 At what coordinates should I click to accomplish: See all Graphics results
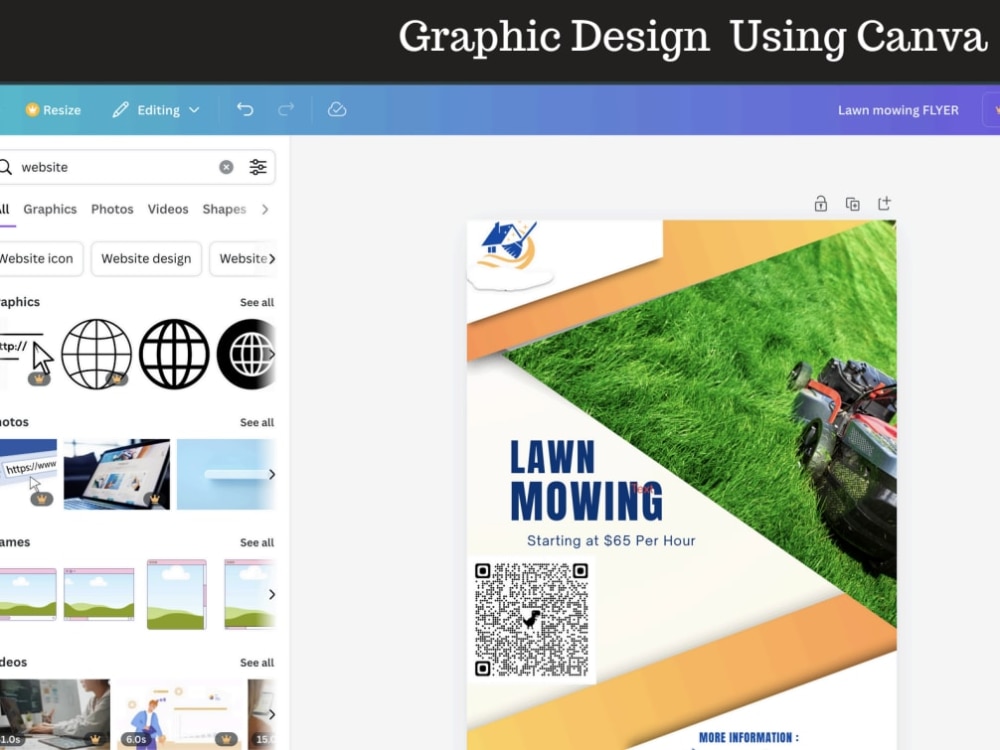point(256,302)
